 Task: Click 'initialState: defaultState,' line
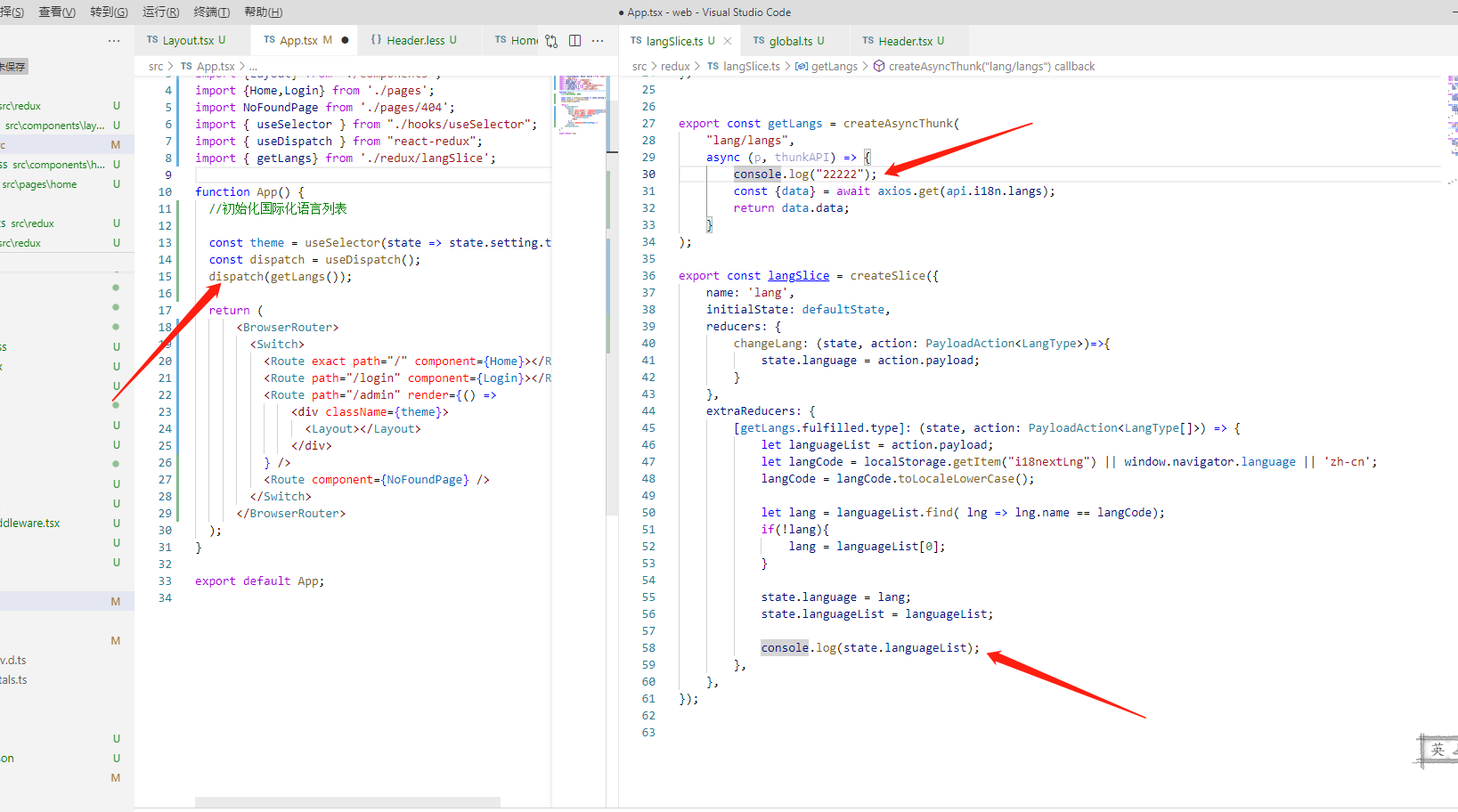click(798, 310)
